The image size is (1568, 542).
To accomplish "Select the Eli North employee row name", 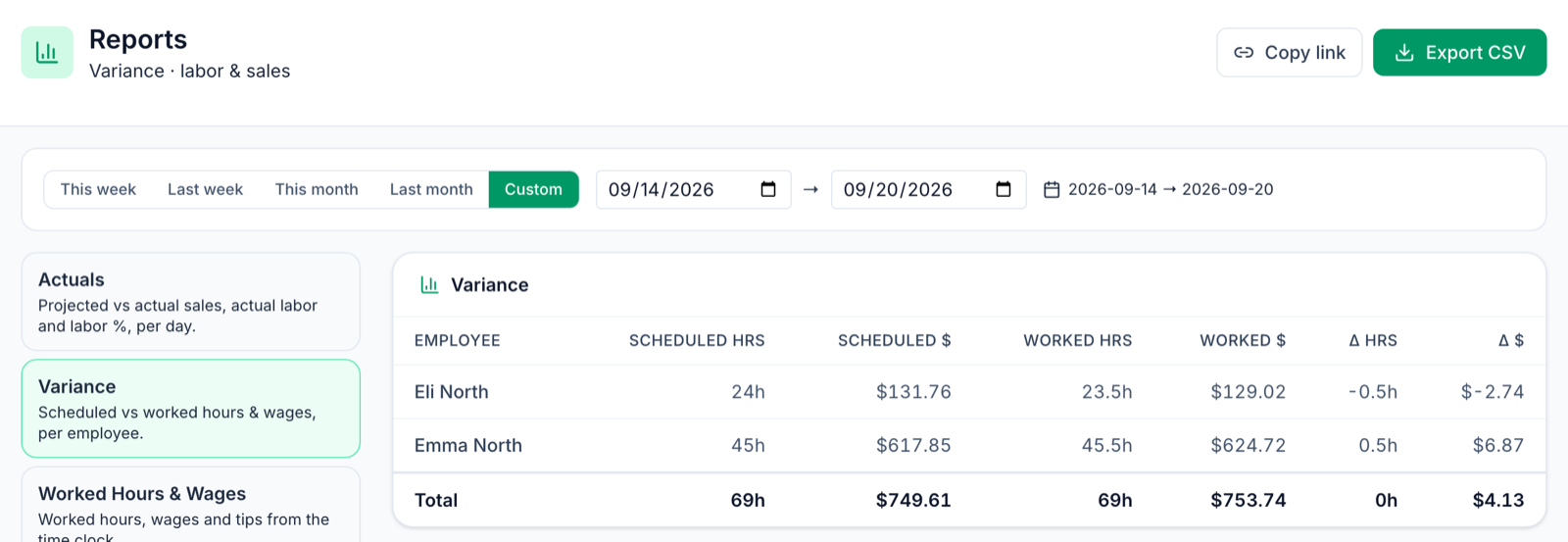I will coord(451,392).
